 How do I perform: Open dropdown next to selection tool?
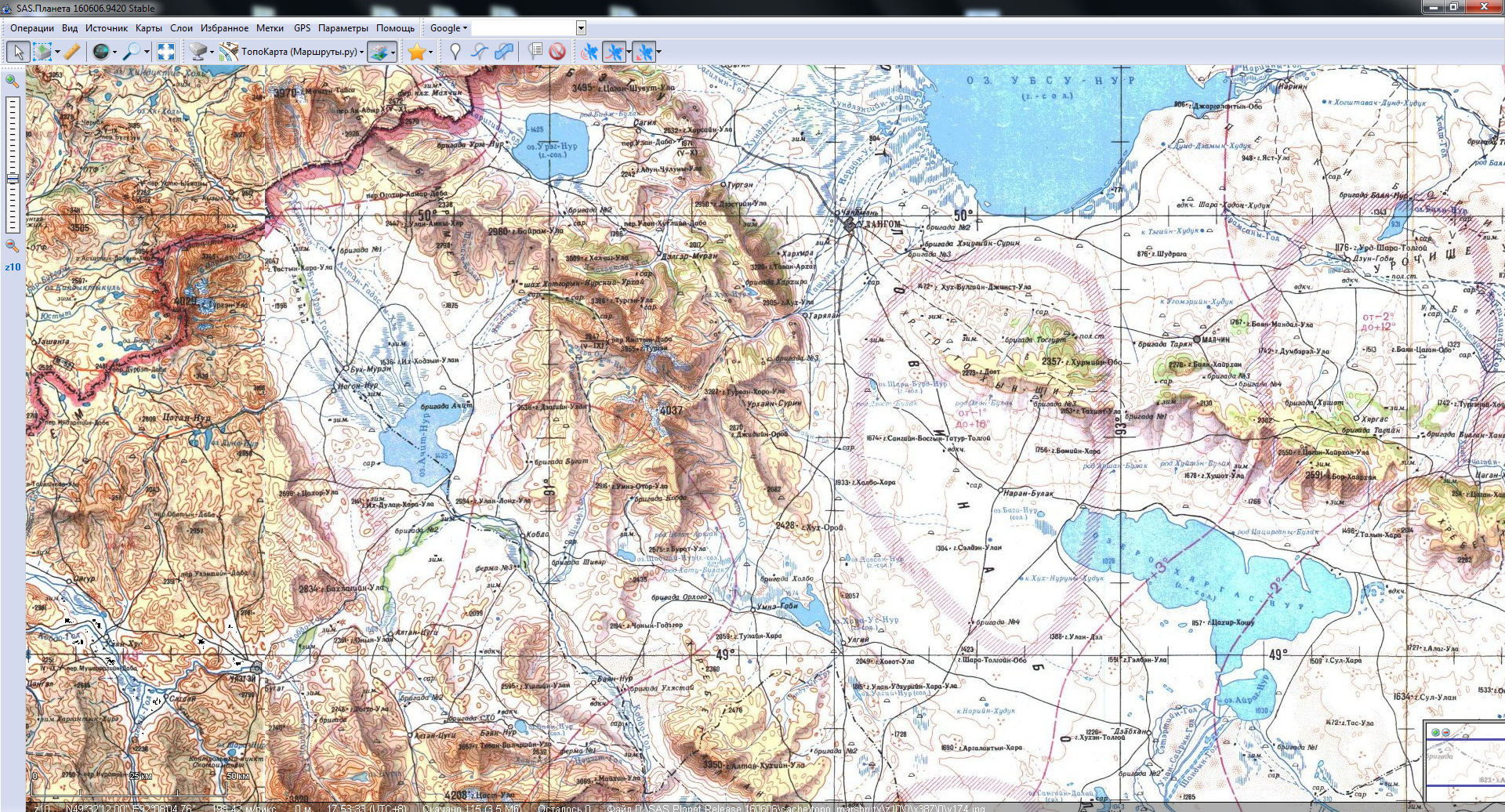57,53
